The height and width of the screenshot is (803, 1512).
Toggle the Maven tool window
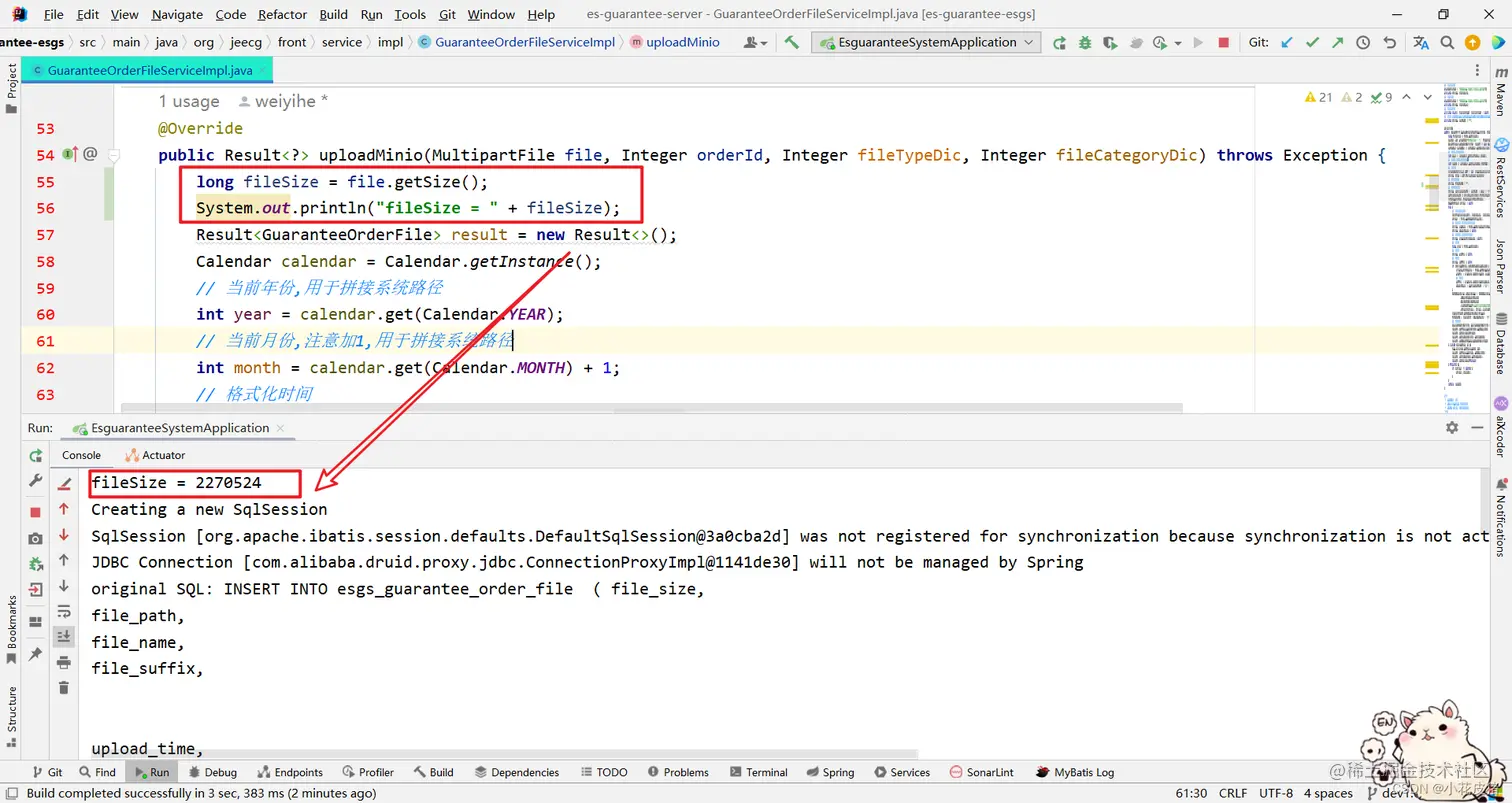coord(1500,93)
